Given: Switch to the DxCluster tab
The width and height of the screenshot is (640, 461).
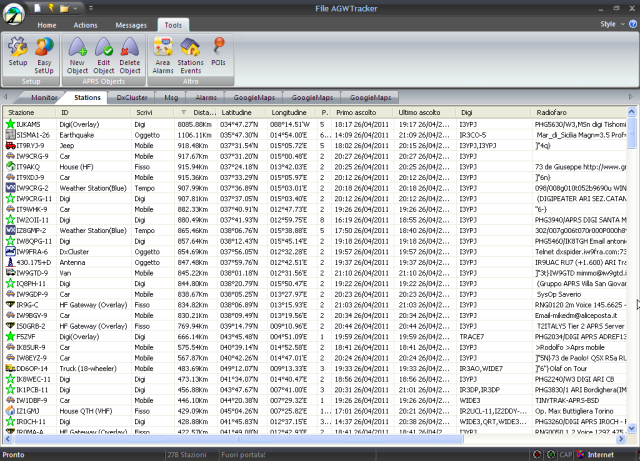Looking at the screenshot, I should (132, 98).
